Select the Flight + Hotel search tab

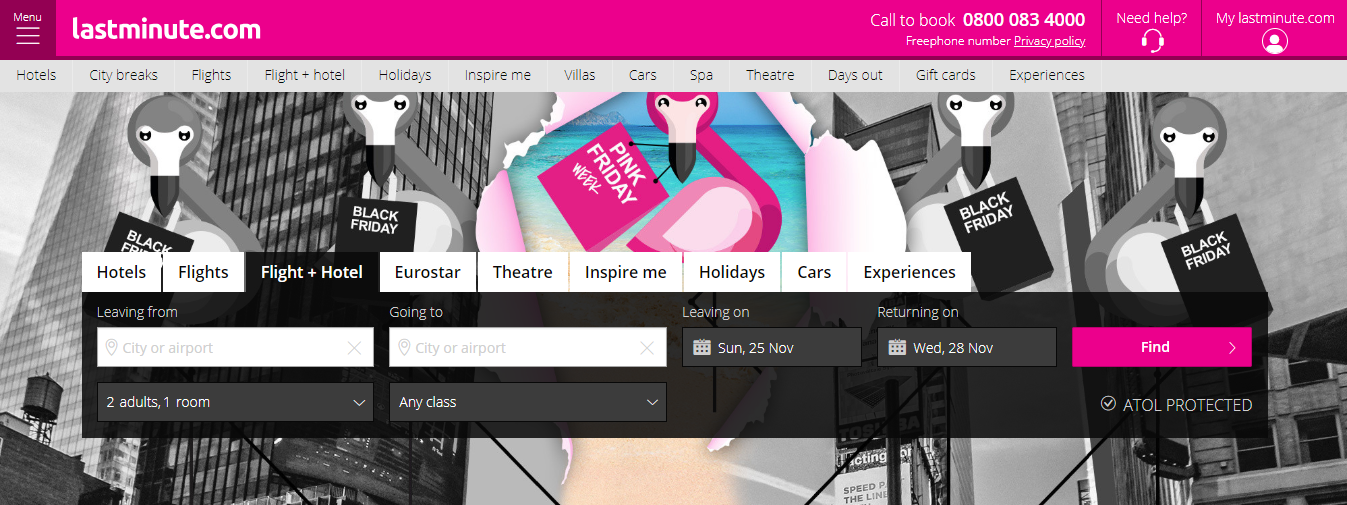tap(312, 272)
